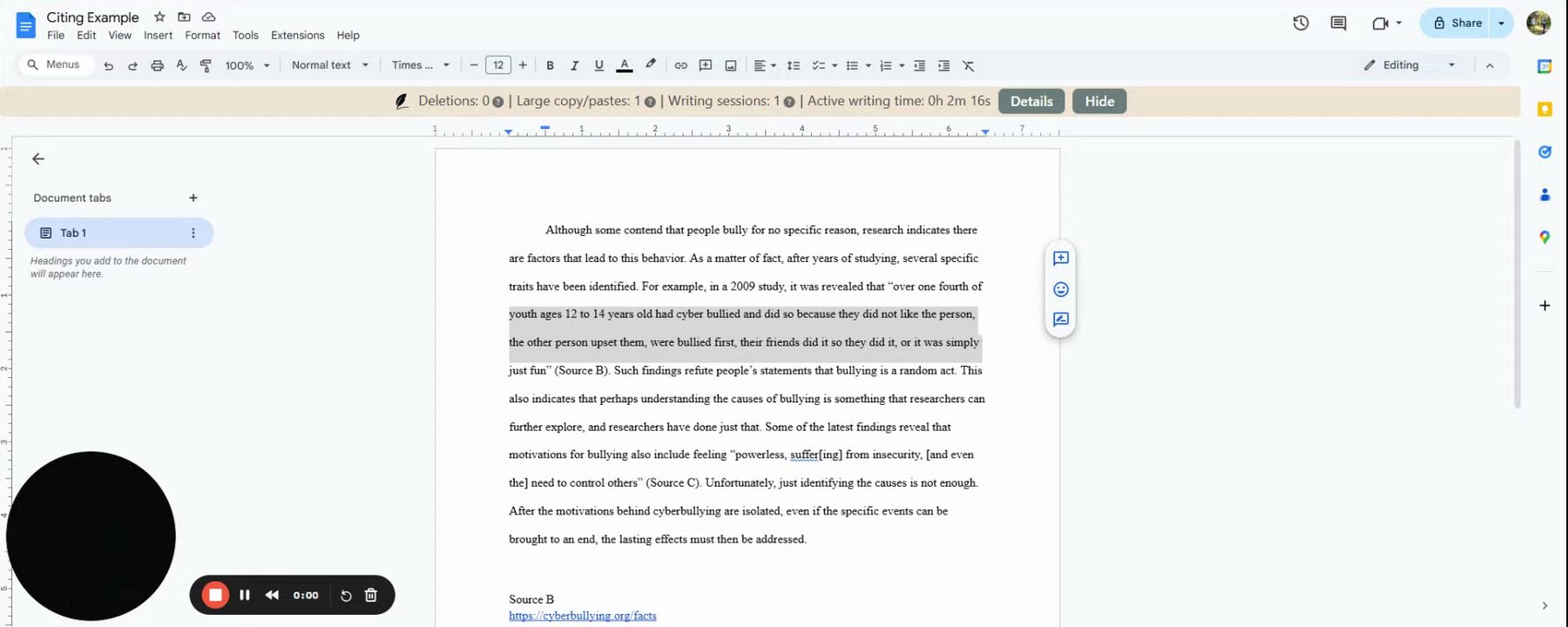
Task: Click the toolbar Add comment icon
Action: (706, 65)
